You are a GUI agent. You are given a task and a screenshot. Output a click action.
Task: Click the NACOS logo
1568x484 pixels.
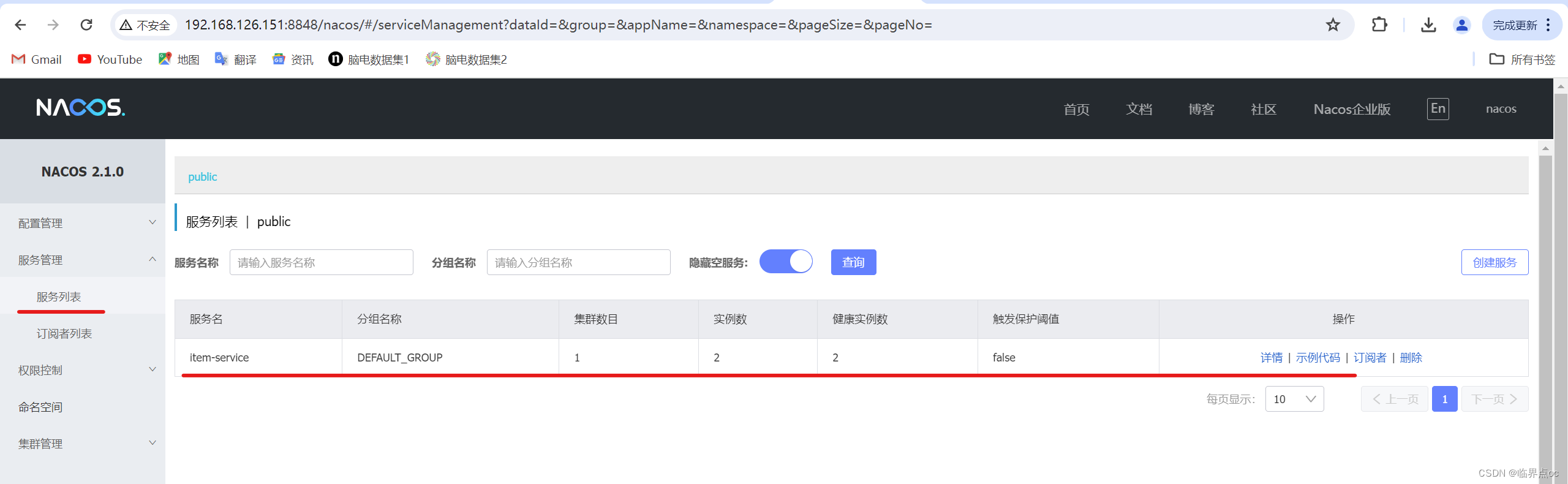click(80, 108)
